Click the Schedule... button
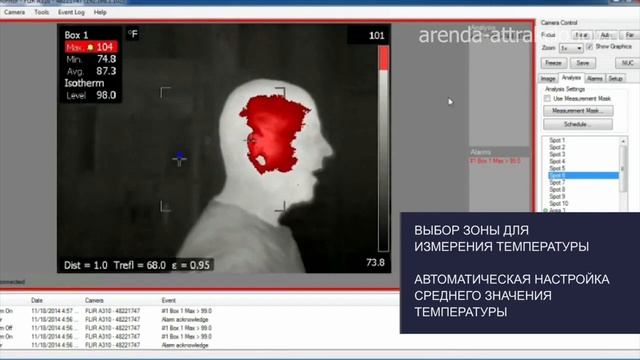 pyautogui.click(x=578, y=124)
